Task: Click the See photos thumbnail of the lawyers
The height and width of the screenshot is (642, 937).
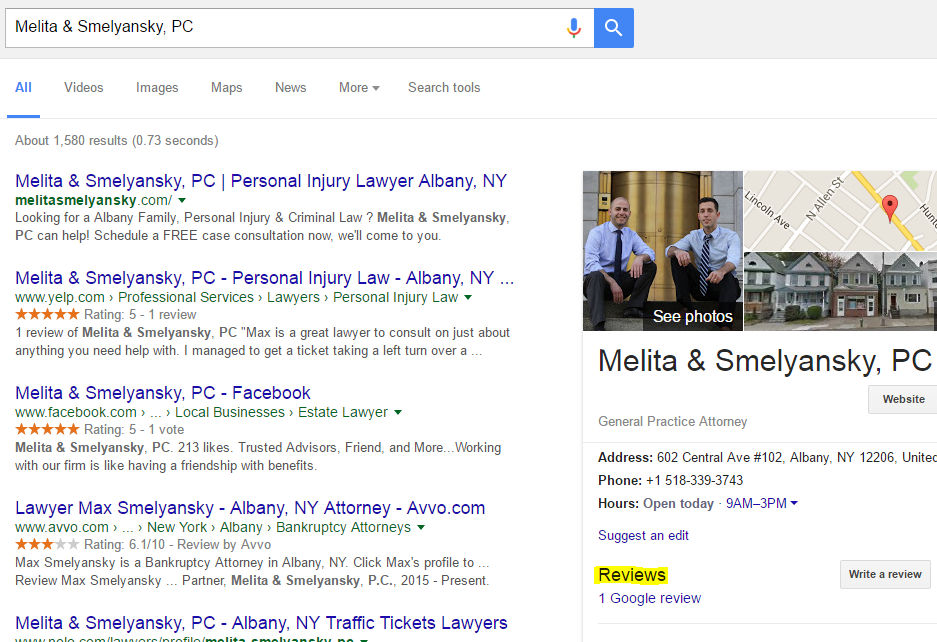Action: pos(663,250)
